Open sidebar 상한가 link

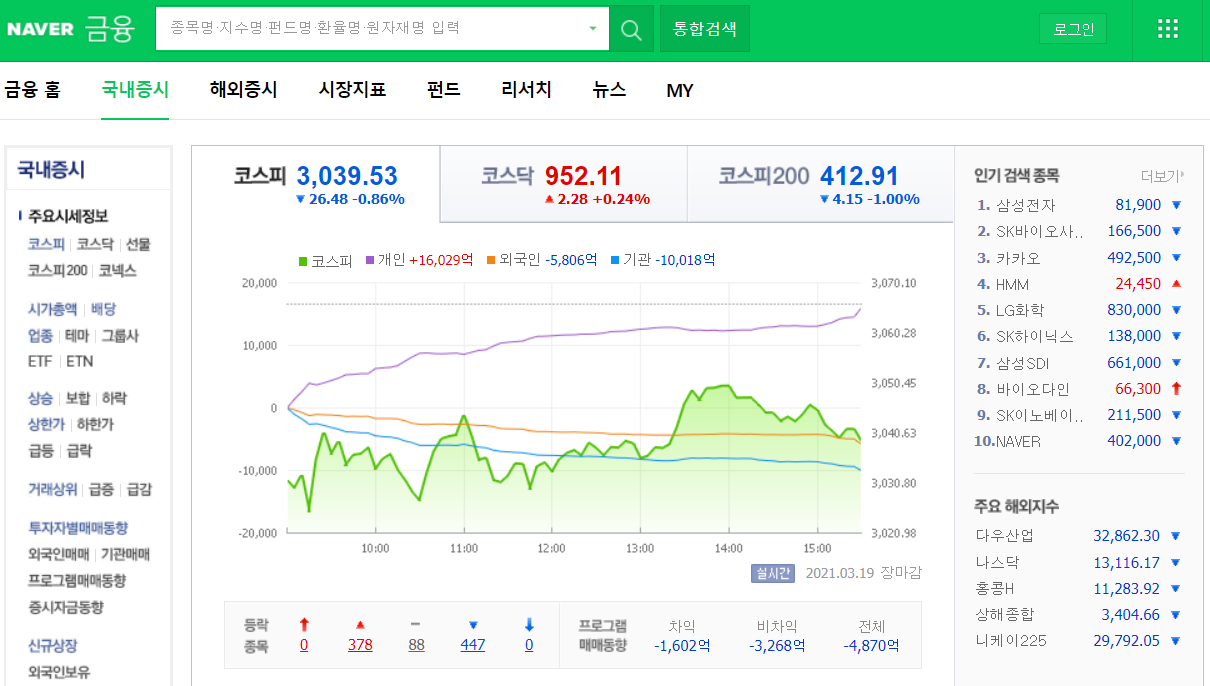46,424
